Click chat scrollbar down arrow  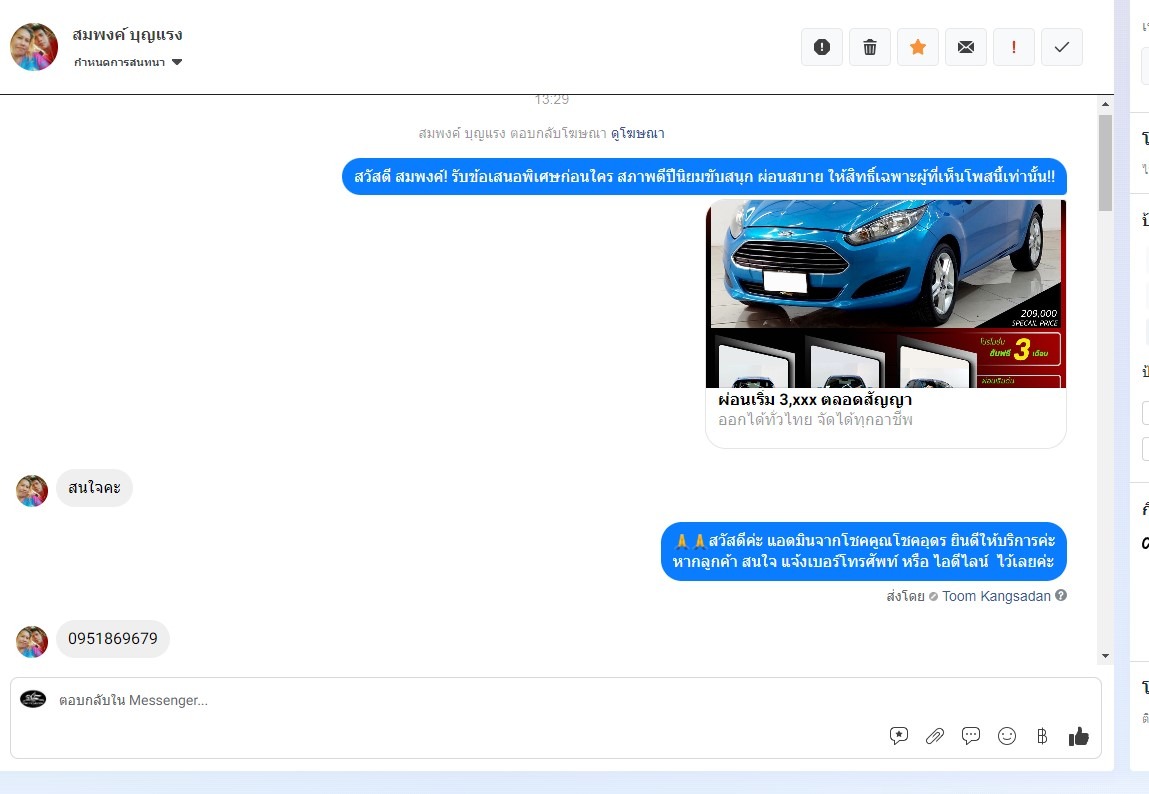(1105, 656)
